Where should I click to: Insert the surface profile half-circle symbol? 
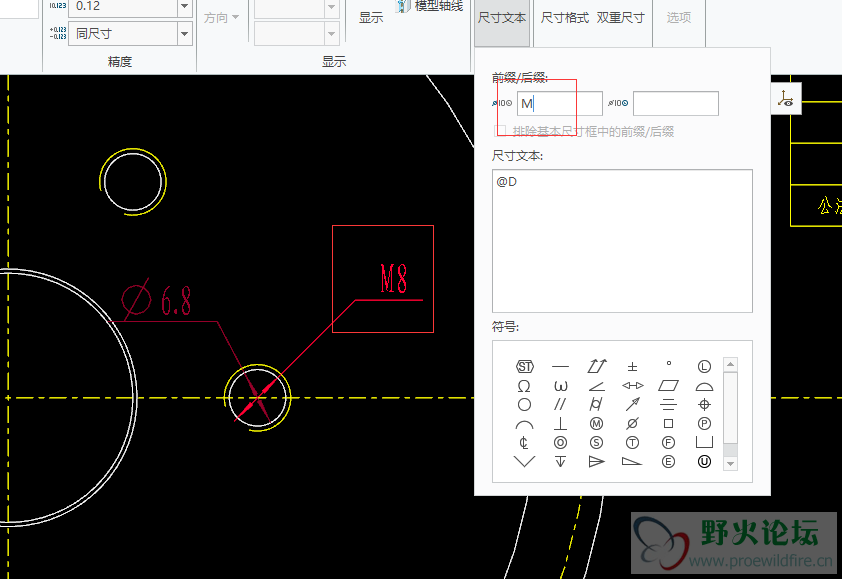pyautogui.click(x=704, y=387)
